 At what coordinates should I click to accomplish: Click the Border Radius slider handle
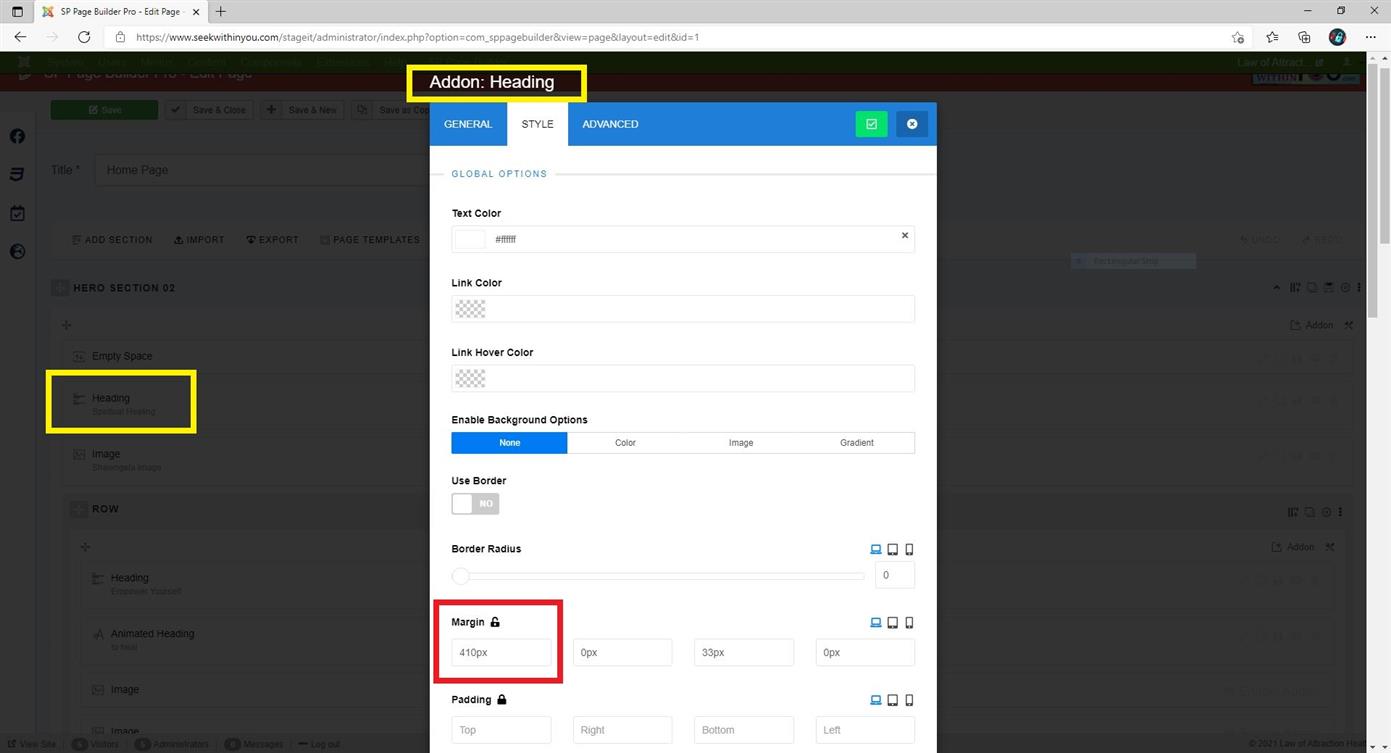(460, 576)
